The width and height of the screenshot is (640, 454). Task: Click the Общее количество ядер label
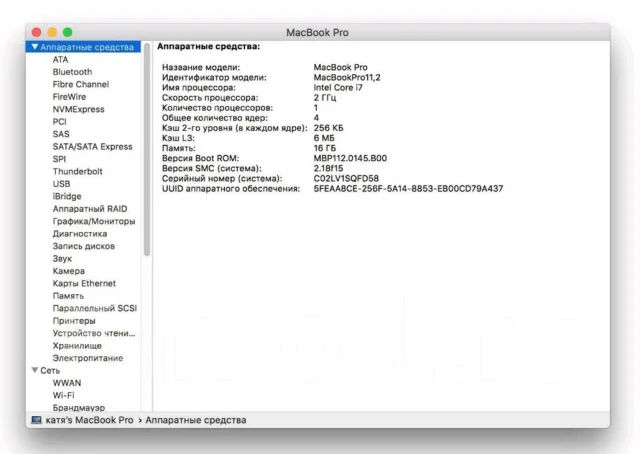[x=215, y=118]
